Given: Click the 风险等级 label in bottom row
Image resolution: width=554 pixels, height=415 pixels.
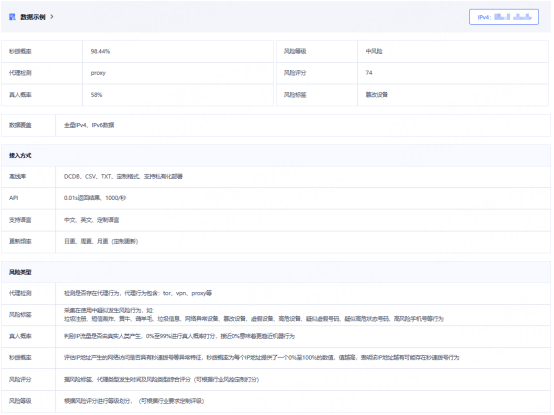Looking at the screenshot, I should tap(20, 401).
